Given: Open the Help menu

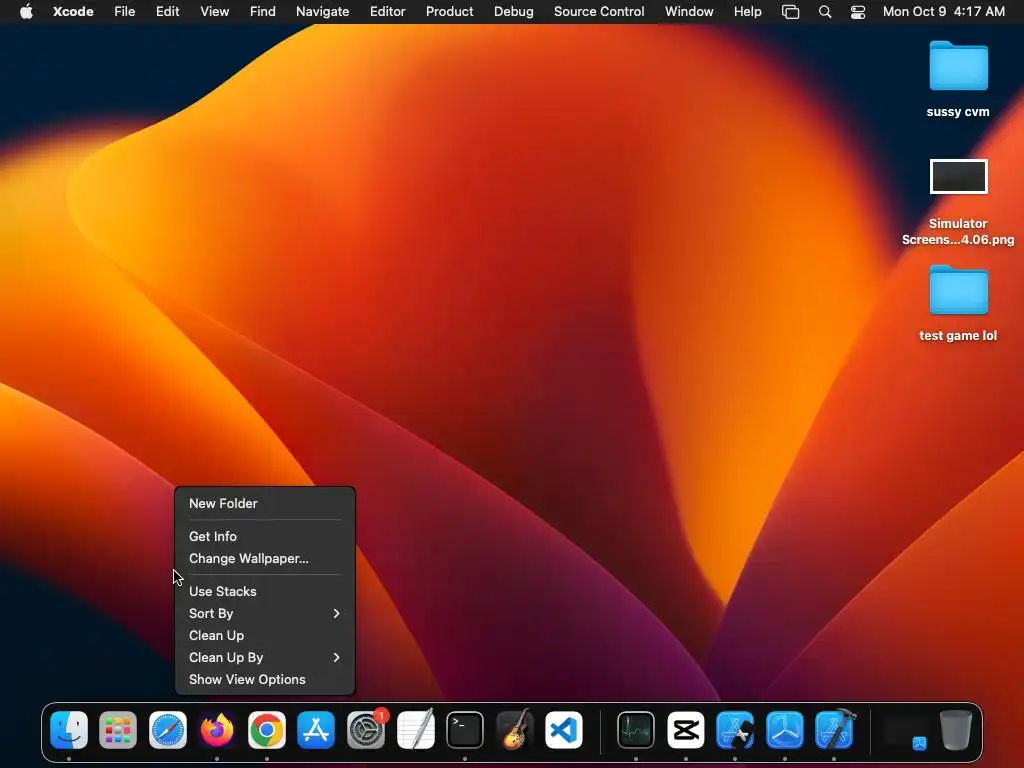Looking at the screenshot, I should tap(747, 12).
